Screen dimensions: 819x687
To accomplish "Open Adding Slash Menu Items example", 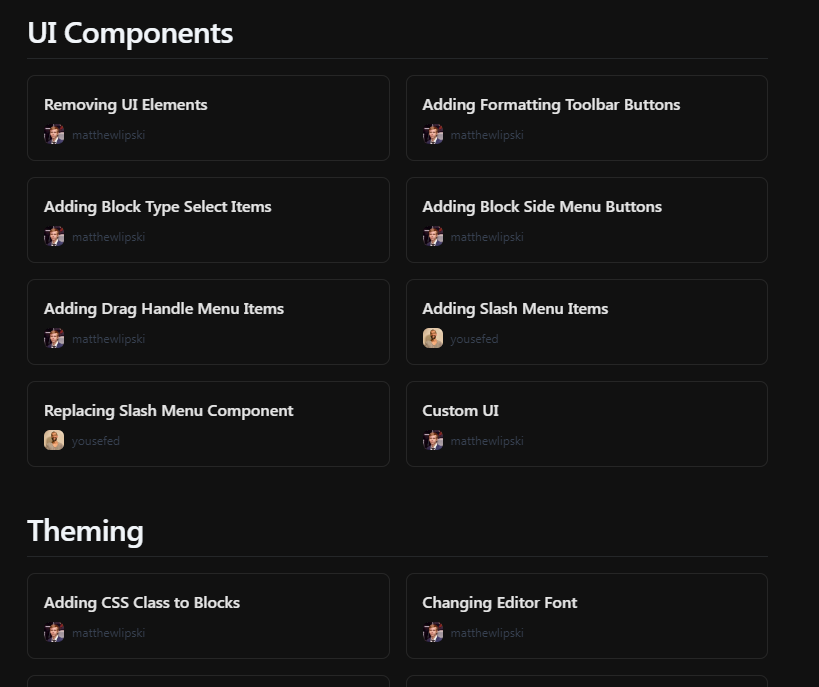I will pyautogui.click(x=587, y=322).
